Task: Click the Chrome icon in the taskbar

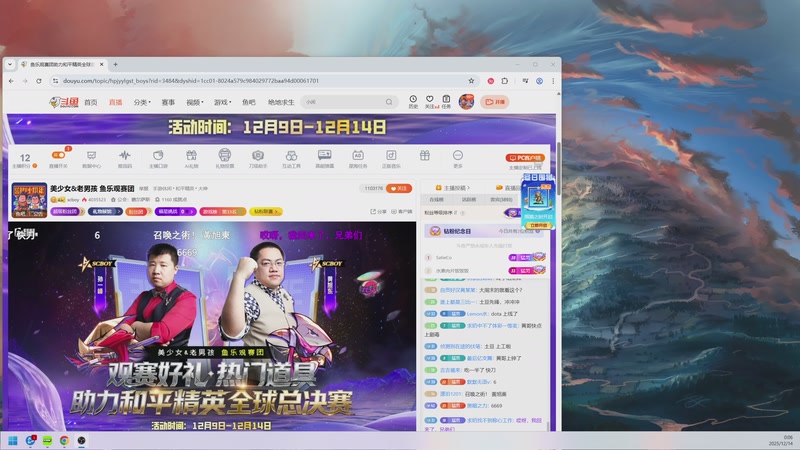Action: coord(64,440)
